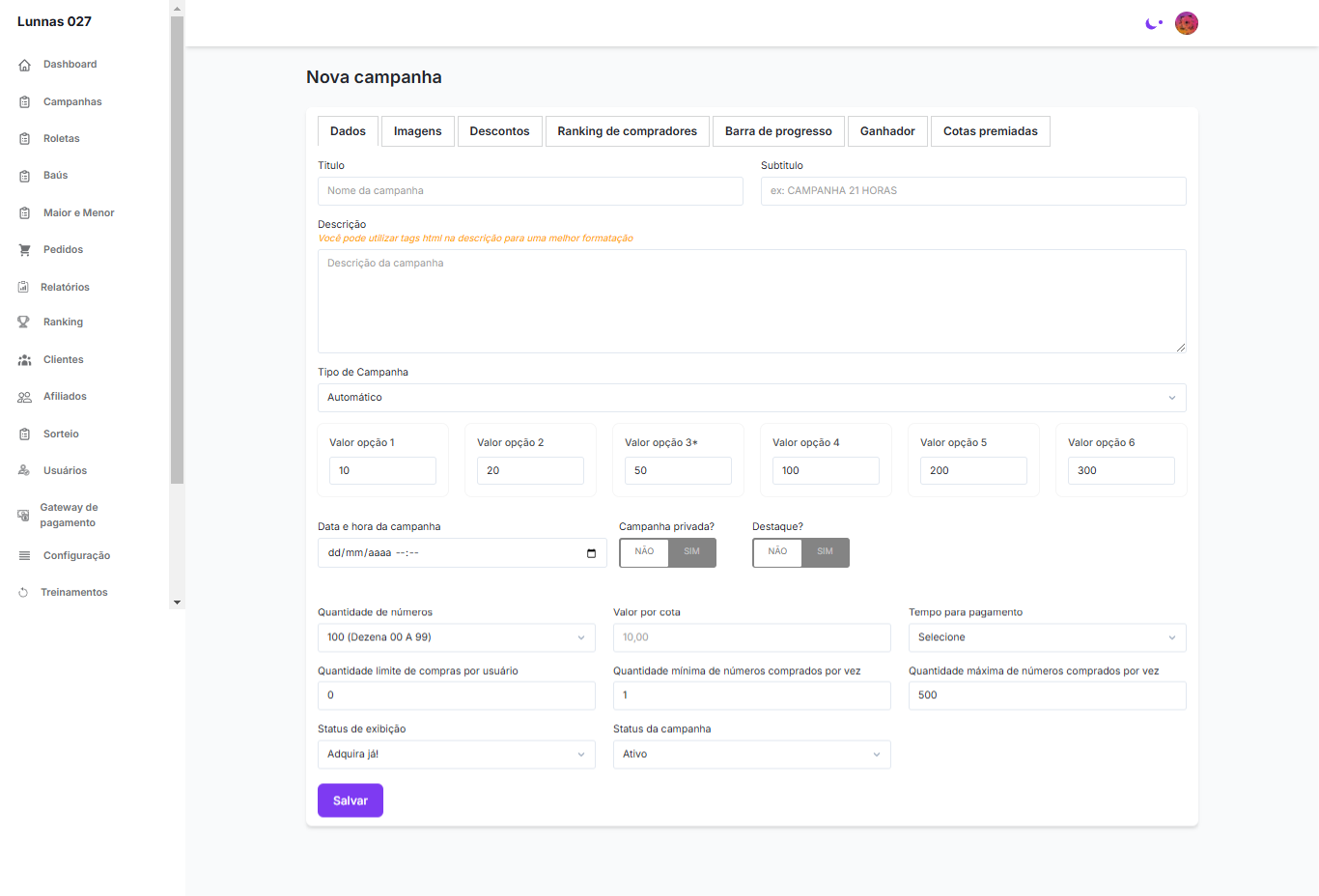
Task: Toggle dark mode with the moon icon
Action: pyautogui.click(x=1152, y=23)
